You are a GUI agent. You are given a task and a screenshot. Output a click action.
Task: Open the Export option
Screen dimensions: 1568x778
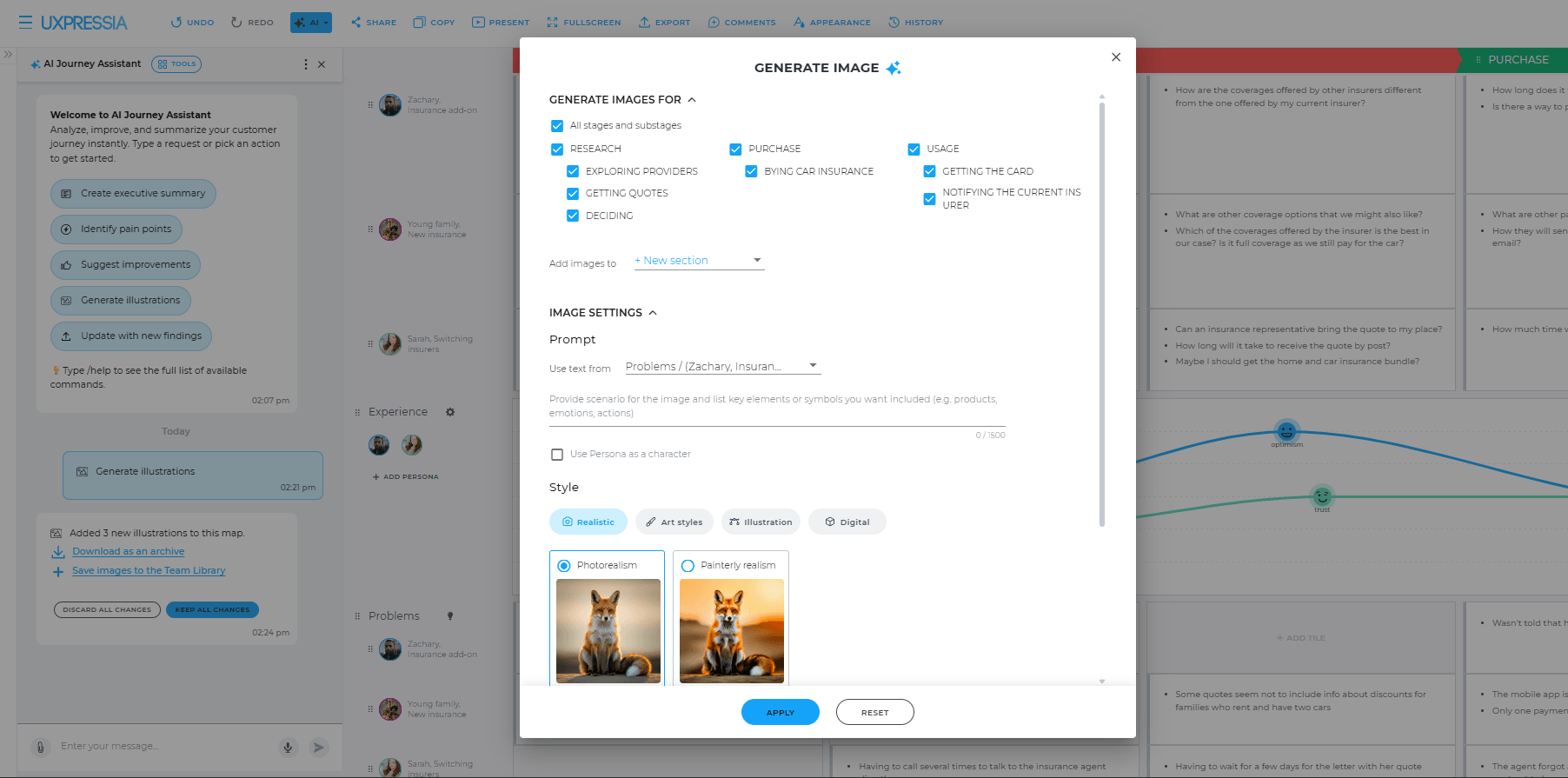point(664,23)
